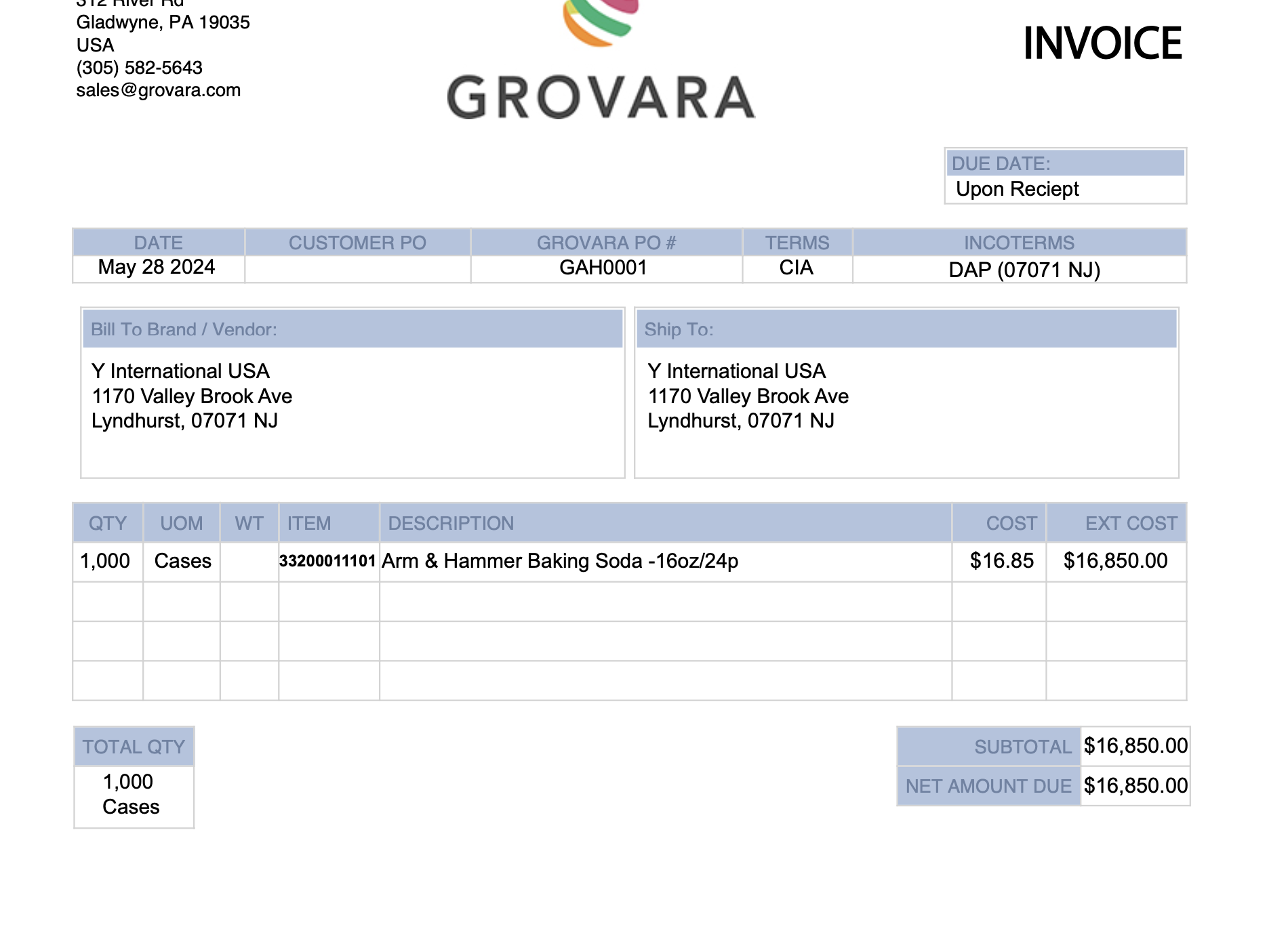Click the CIA terms value
1288x935 pixels.
tap(796, 268)
